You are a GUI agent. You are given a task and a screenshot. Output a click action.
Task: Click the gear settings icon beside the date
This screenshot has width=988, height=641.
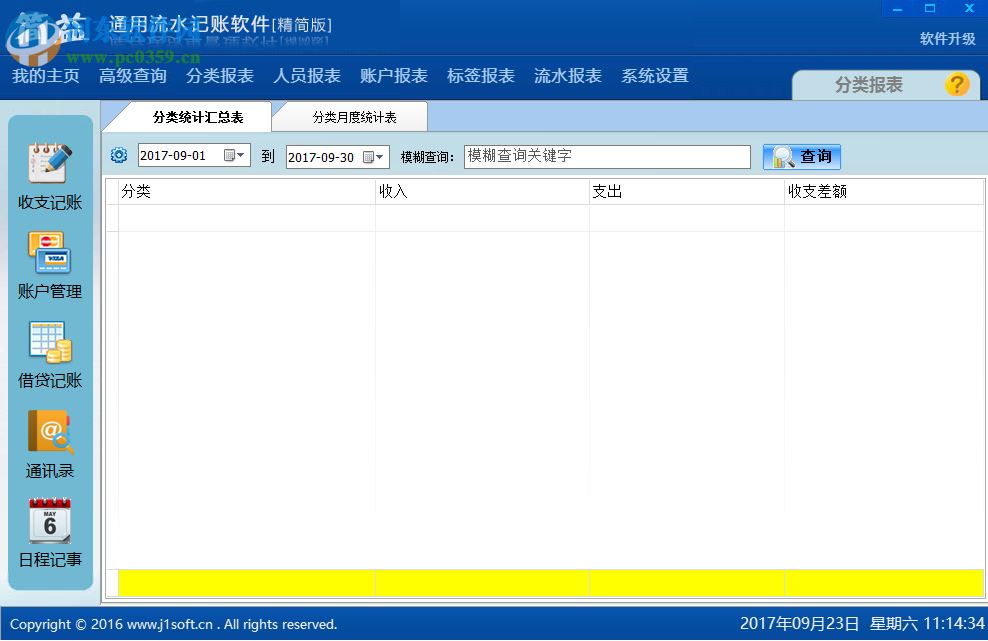point(118,155)
